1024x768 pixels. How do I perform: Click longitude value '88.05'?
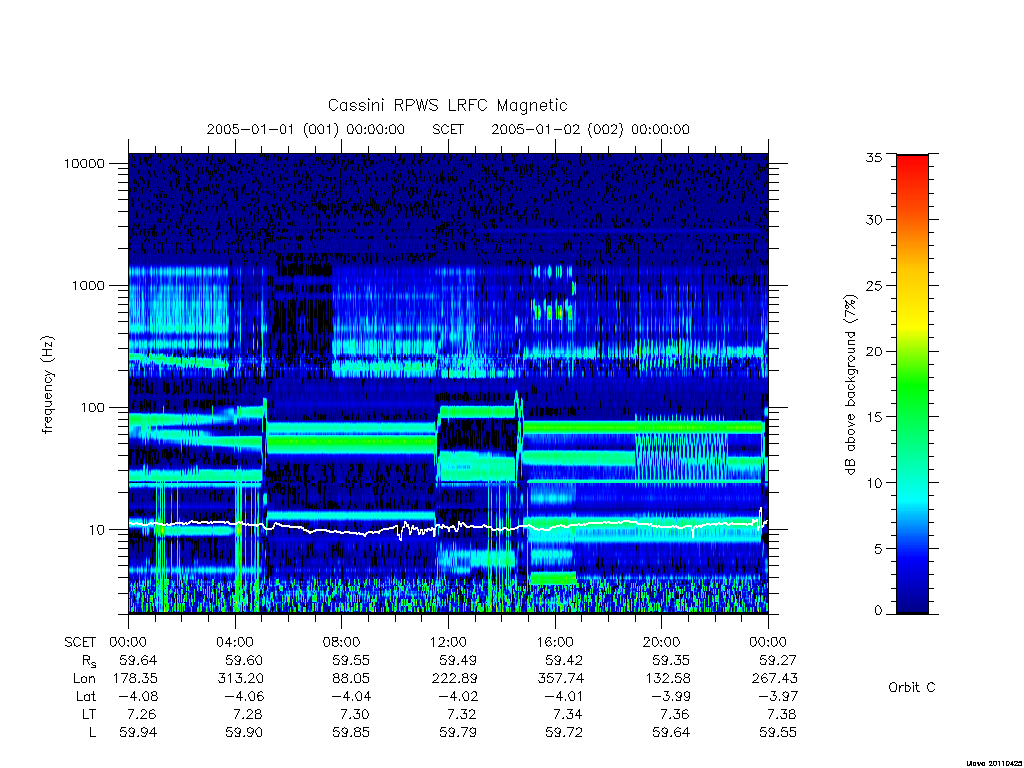(x=351, y=679)
